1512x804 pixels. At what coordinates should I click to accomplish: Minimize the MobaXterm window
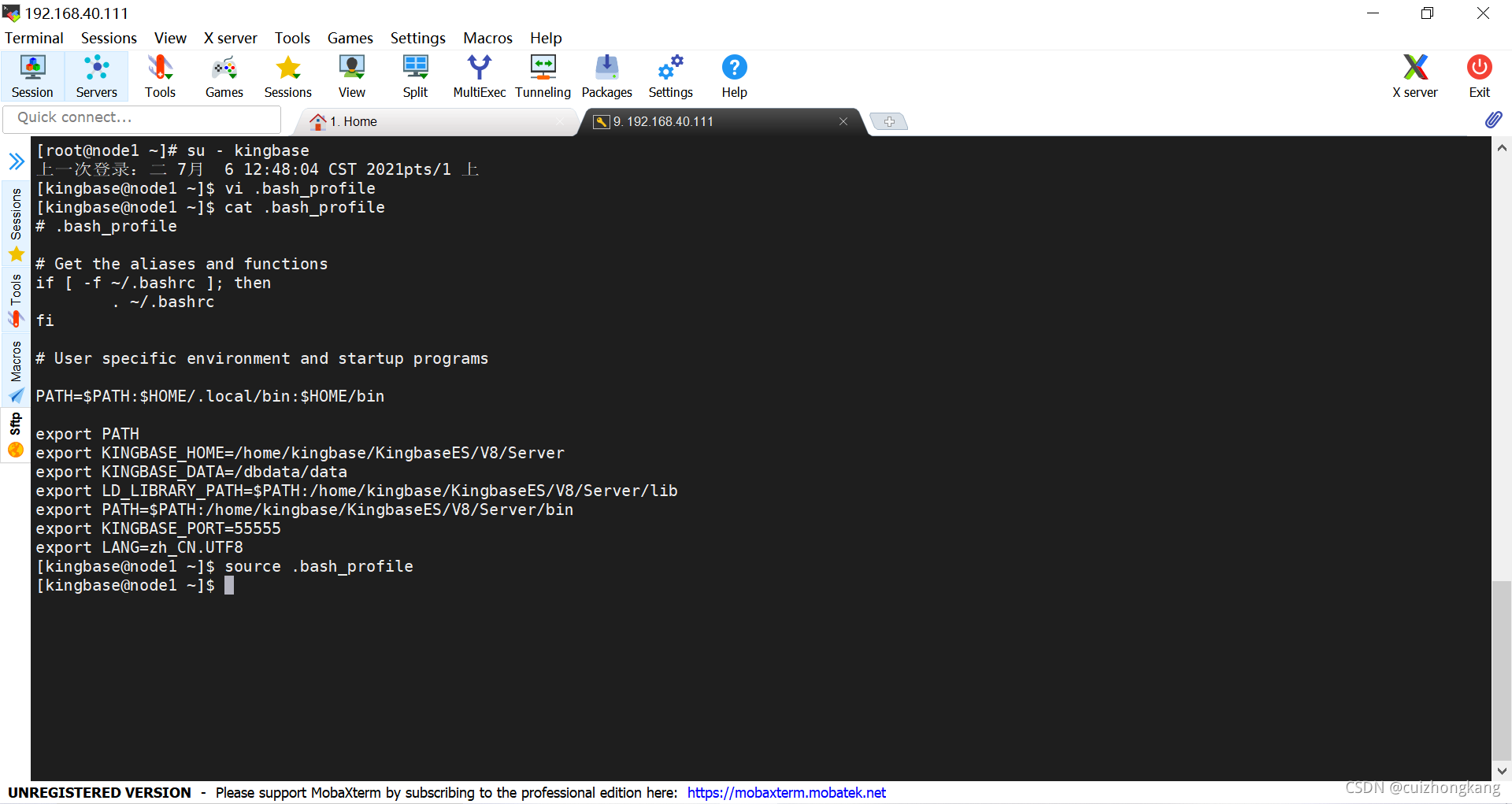click(x=1373, y=13)
